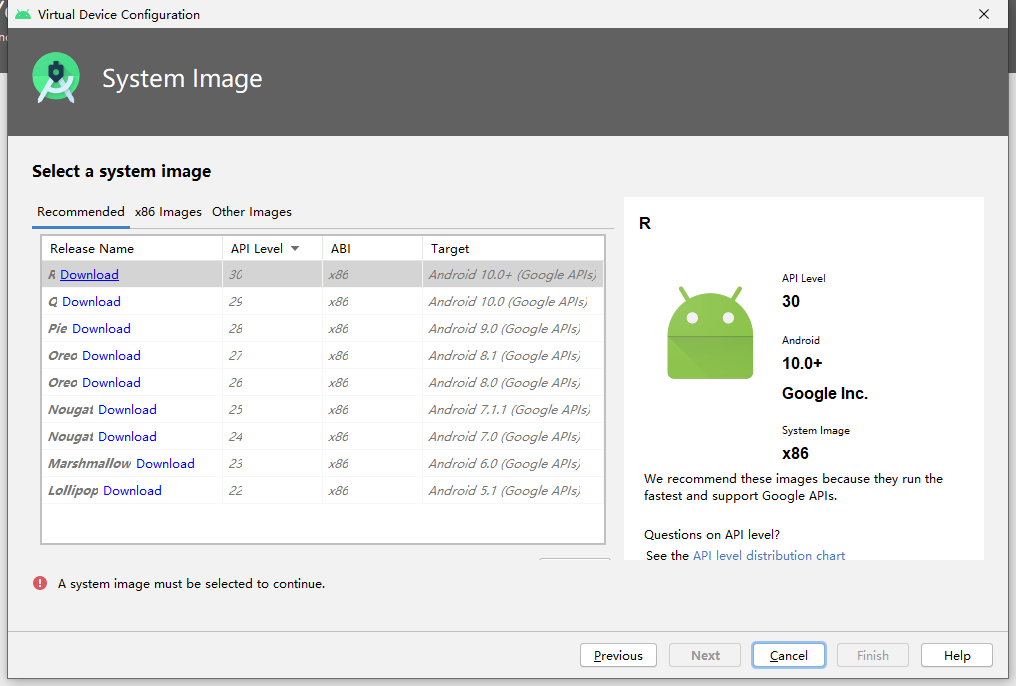1016x686 pixels.
Task: Click the Cancel button
Action: [x=789, y=656]
